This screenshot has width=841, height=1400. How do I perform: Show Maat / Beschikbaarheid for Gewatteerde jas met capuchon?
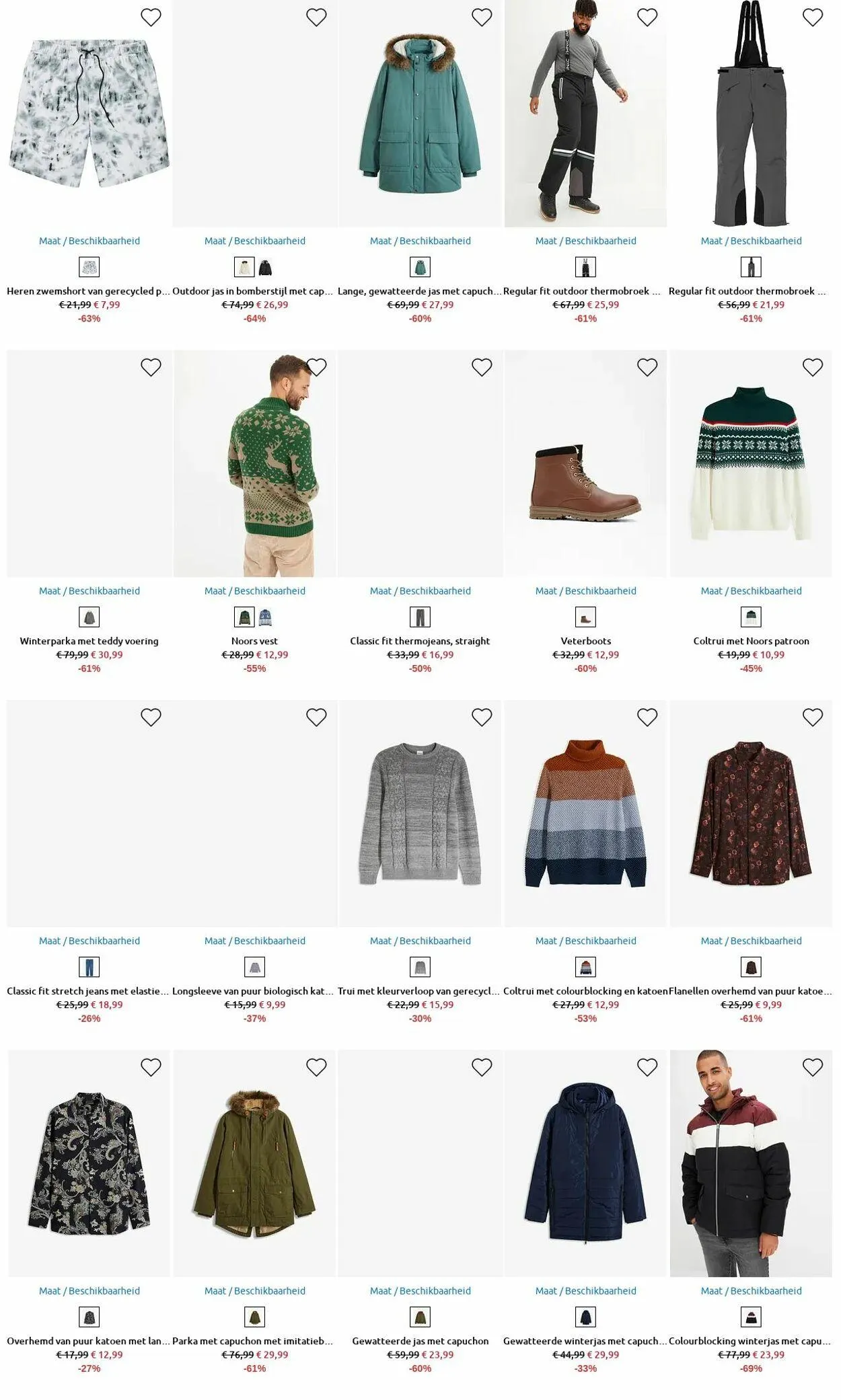coord(420,1290)
